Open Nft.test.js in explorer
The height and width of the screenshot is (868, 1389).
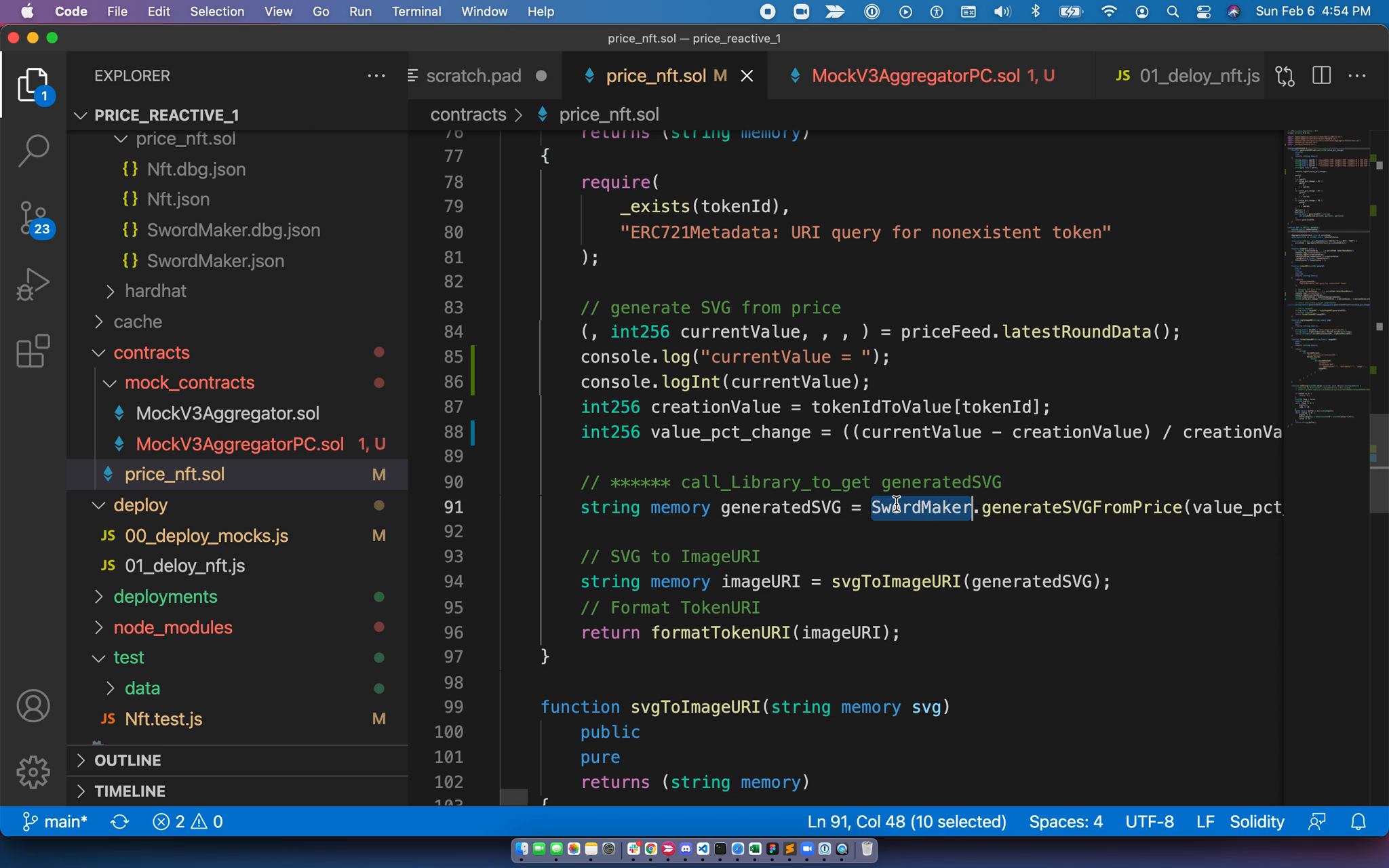click(x=237, y=719)
